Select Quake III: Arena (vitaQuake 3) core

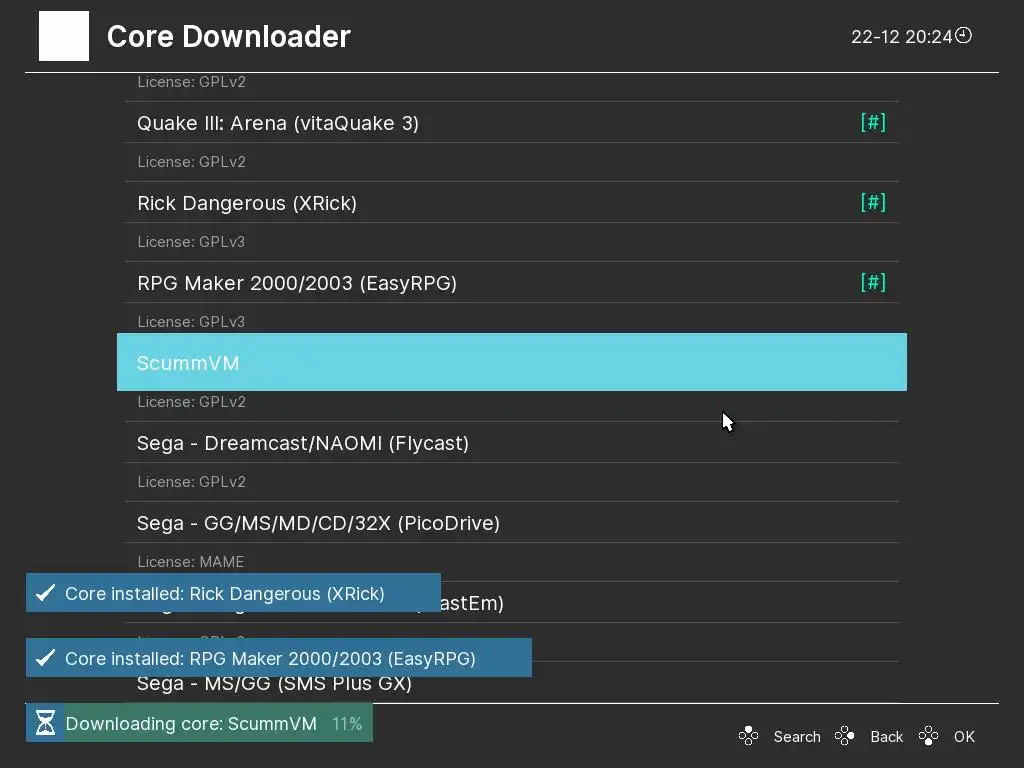(512, 123)
